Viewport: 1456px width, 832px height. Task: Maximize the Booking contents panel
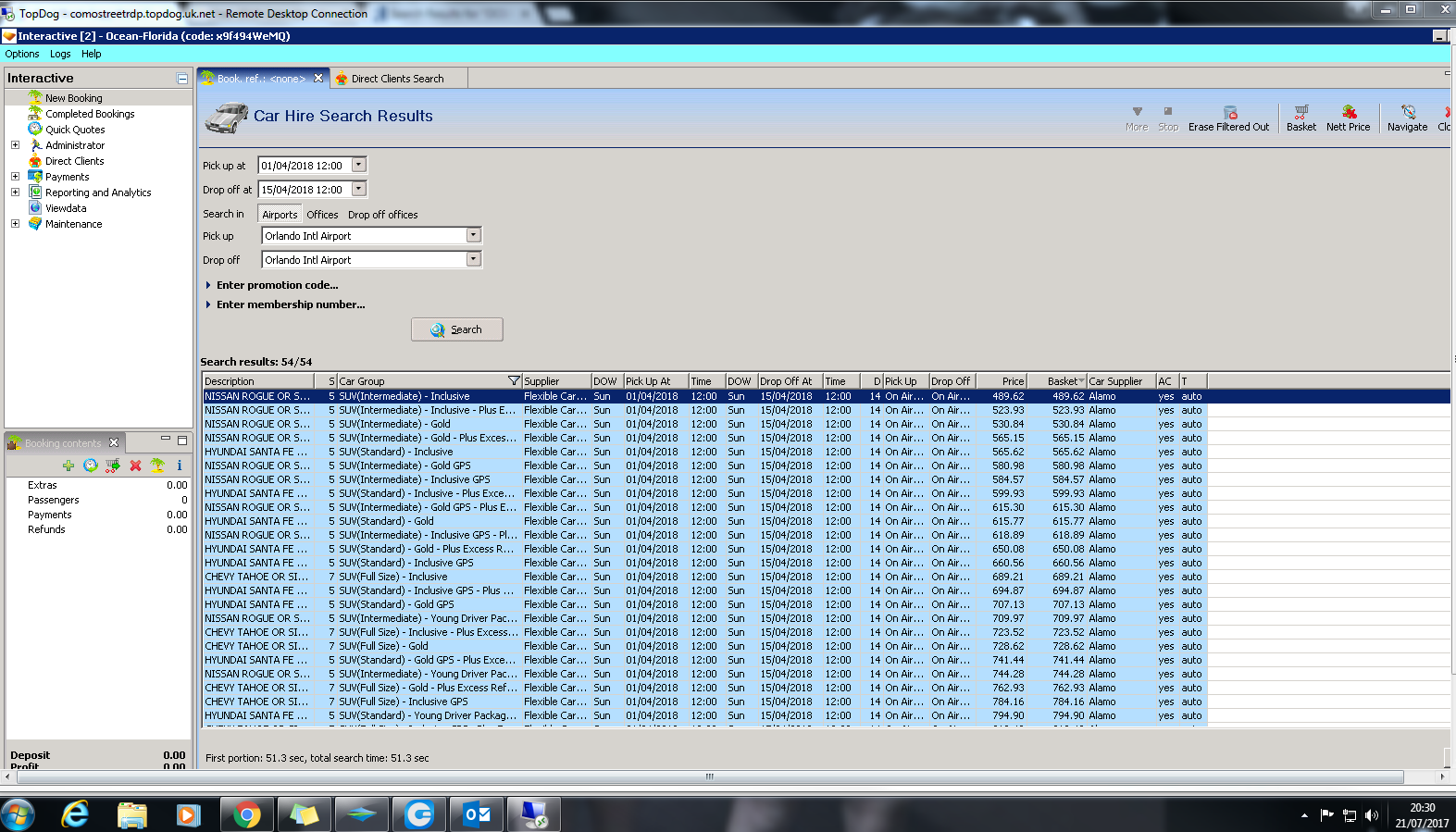point(182,441)
